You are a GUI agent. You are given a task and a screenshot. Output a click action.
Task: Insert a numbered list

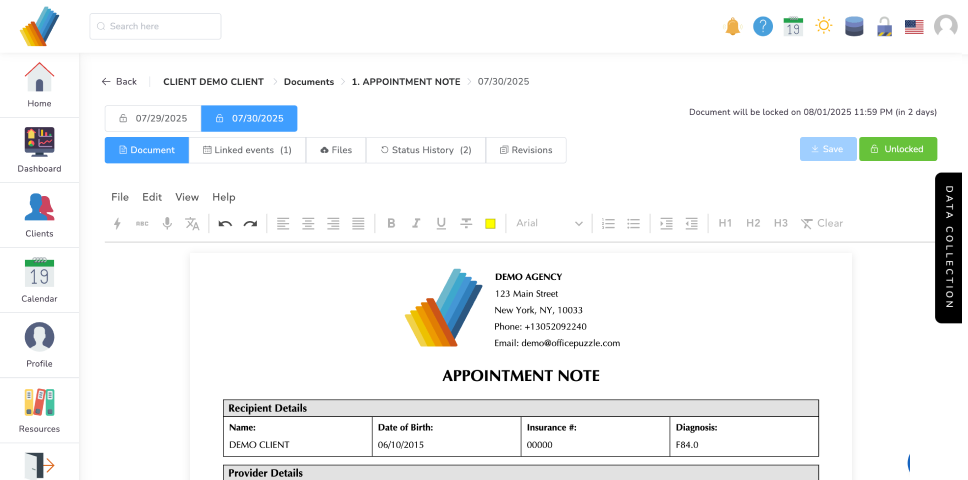[x=608, y=224]
